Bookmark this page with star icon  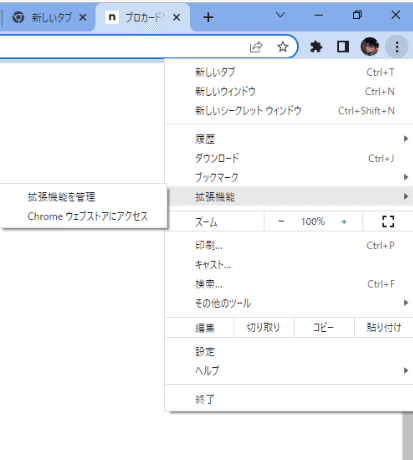coord(283,47)
